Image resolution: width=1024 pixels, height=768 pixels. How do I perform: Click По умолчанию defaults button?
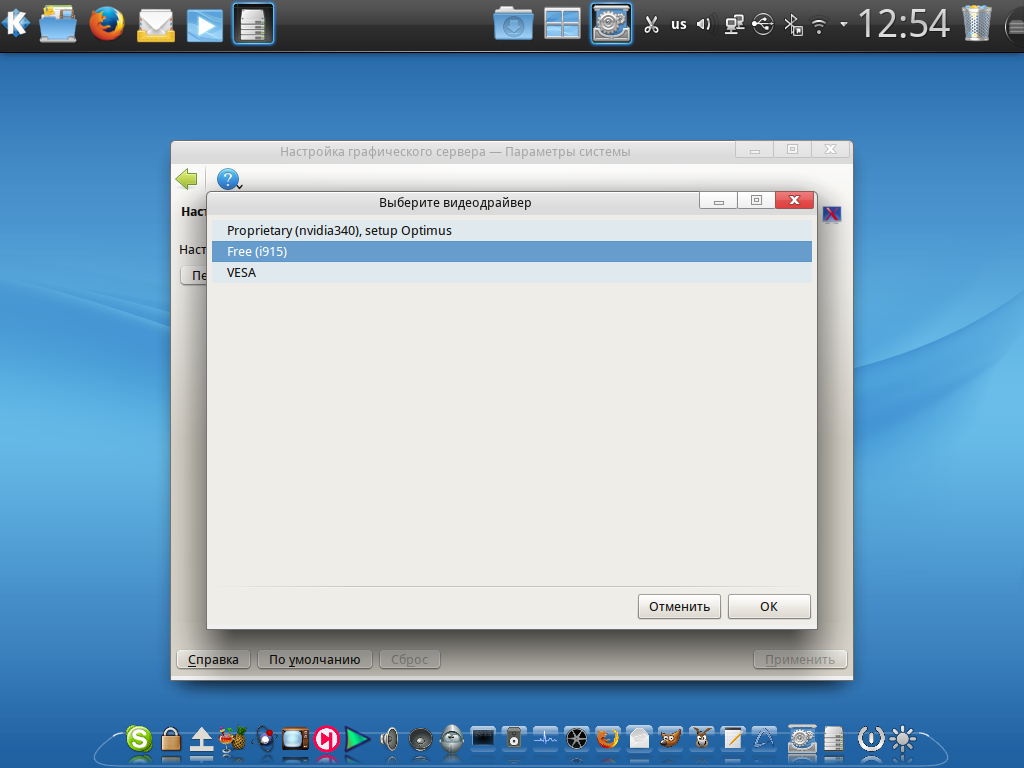tap(315, 660)
